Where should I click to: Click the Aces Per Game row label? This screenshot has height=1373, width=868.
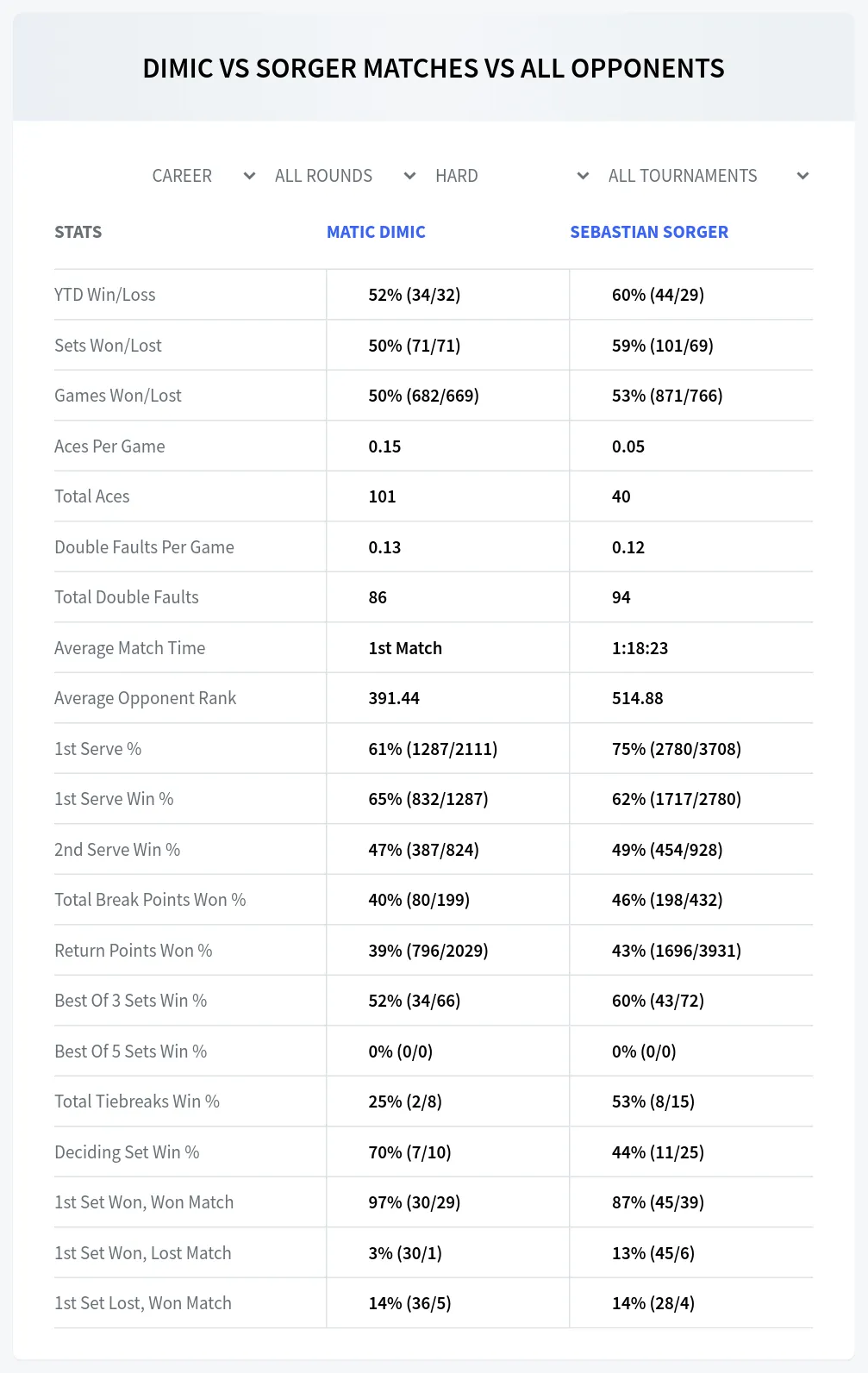click(x=109, y=446)
